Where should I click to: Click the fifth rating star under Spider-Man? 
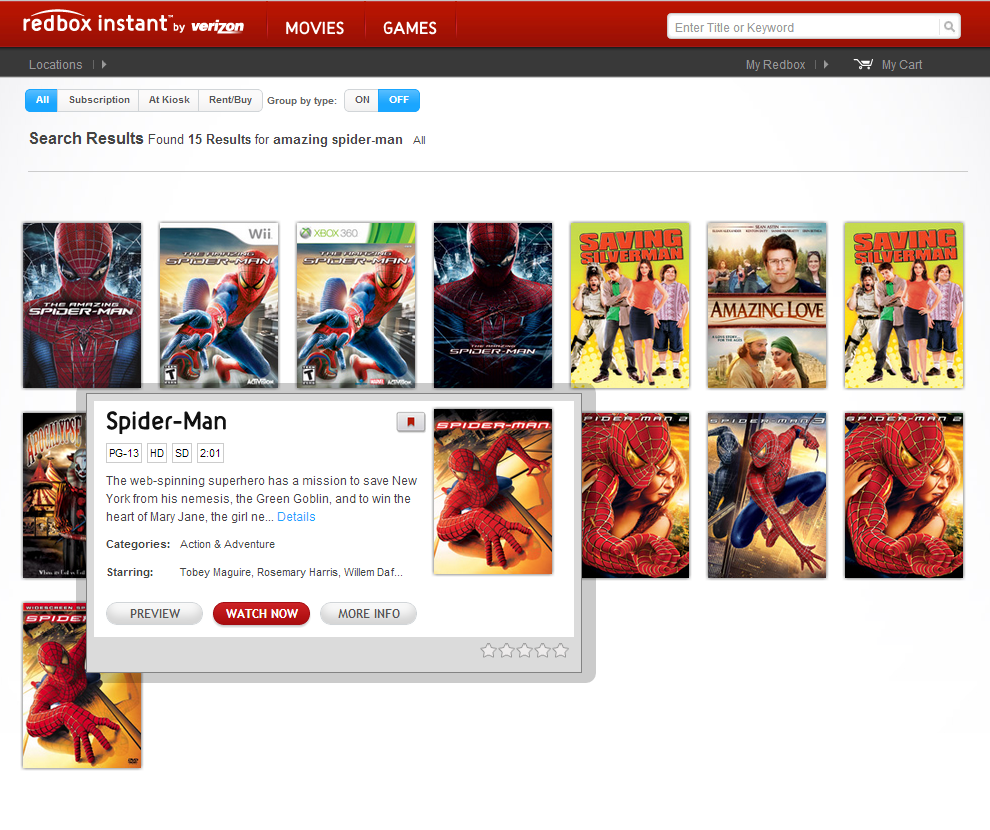tap(561, 650)
